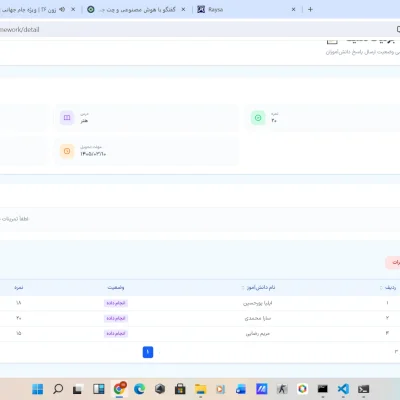
Task: Select pagination page 1 button
Action: pos(148,352)
